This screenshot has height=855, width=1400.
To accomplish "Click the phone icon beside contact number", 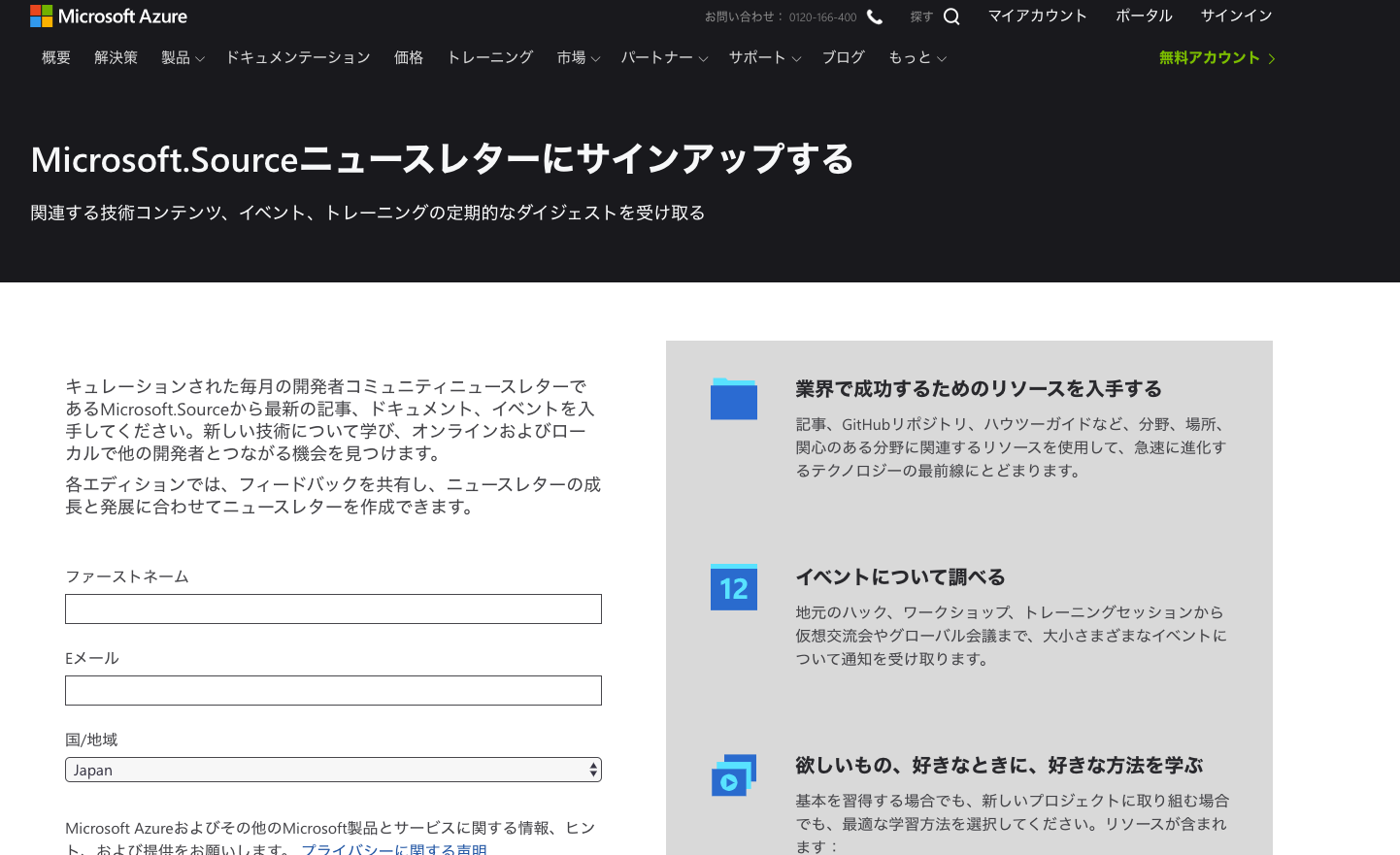I will click(x=875, y=16).
